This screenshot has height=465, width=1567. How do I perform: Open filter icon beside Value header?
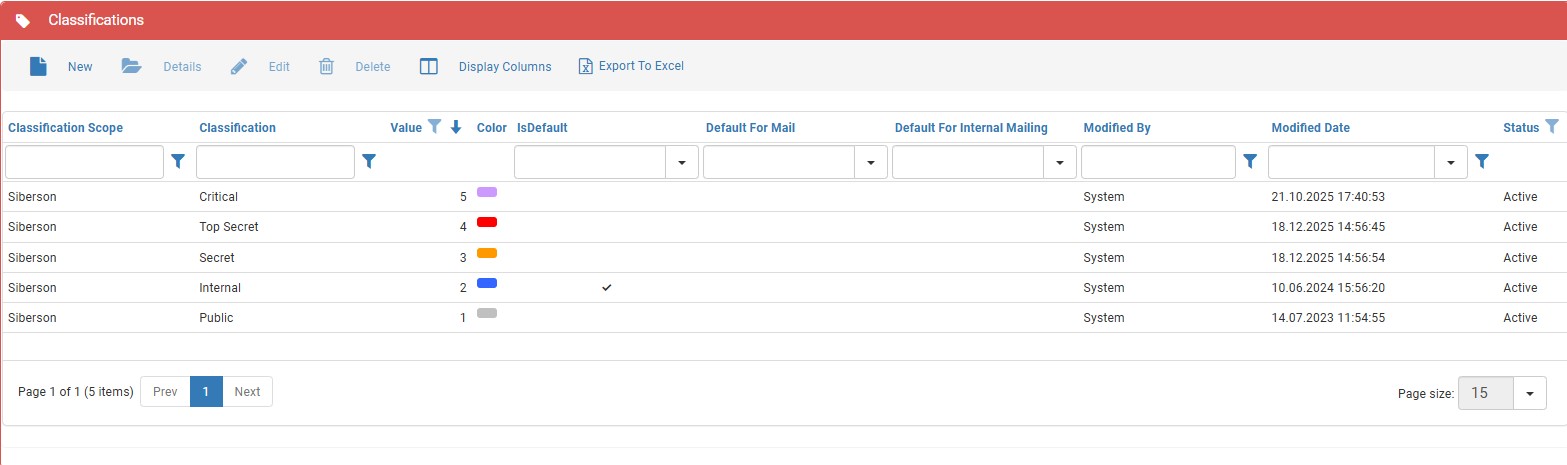434,126
